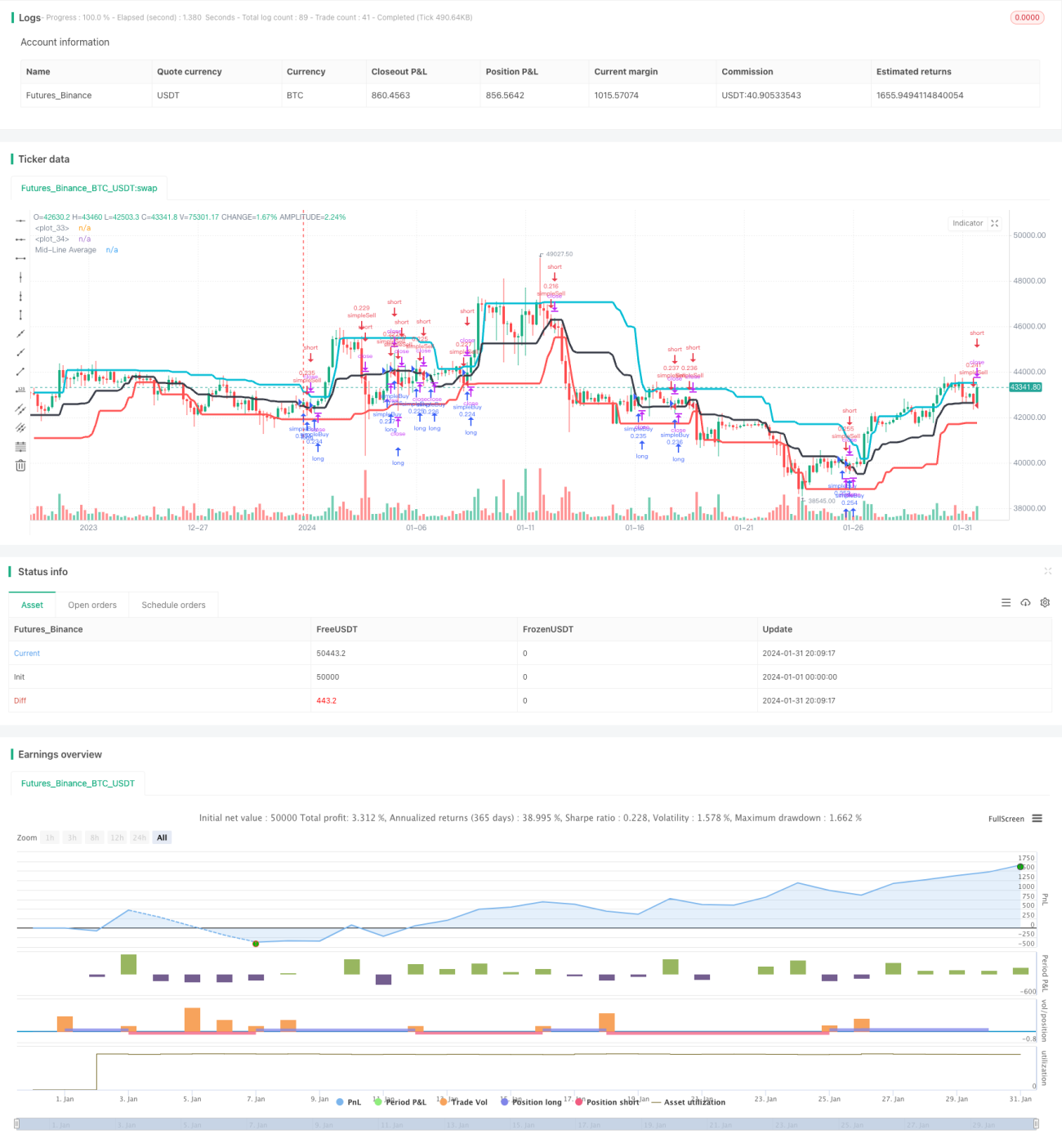
Task: Set zoom range to All
Action: pyautogui.click(x=162, y=838)
